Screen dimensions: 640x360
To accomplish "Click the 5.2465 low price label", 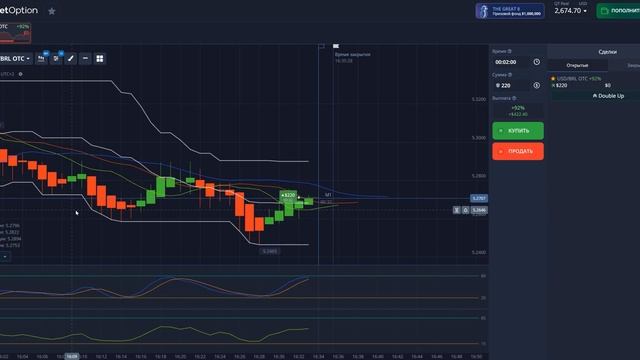I will 270,251.
